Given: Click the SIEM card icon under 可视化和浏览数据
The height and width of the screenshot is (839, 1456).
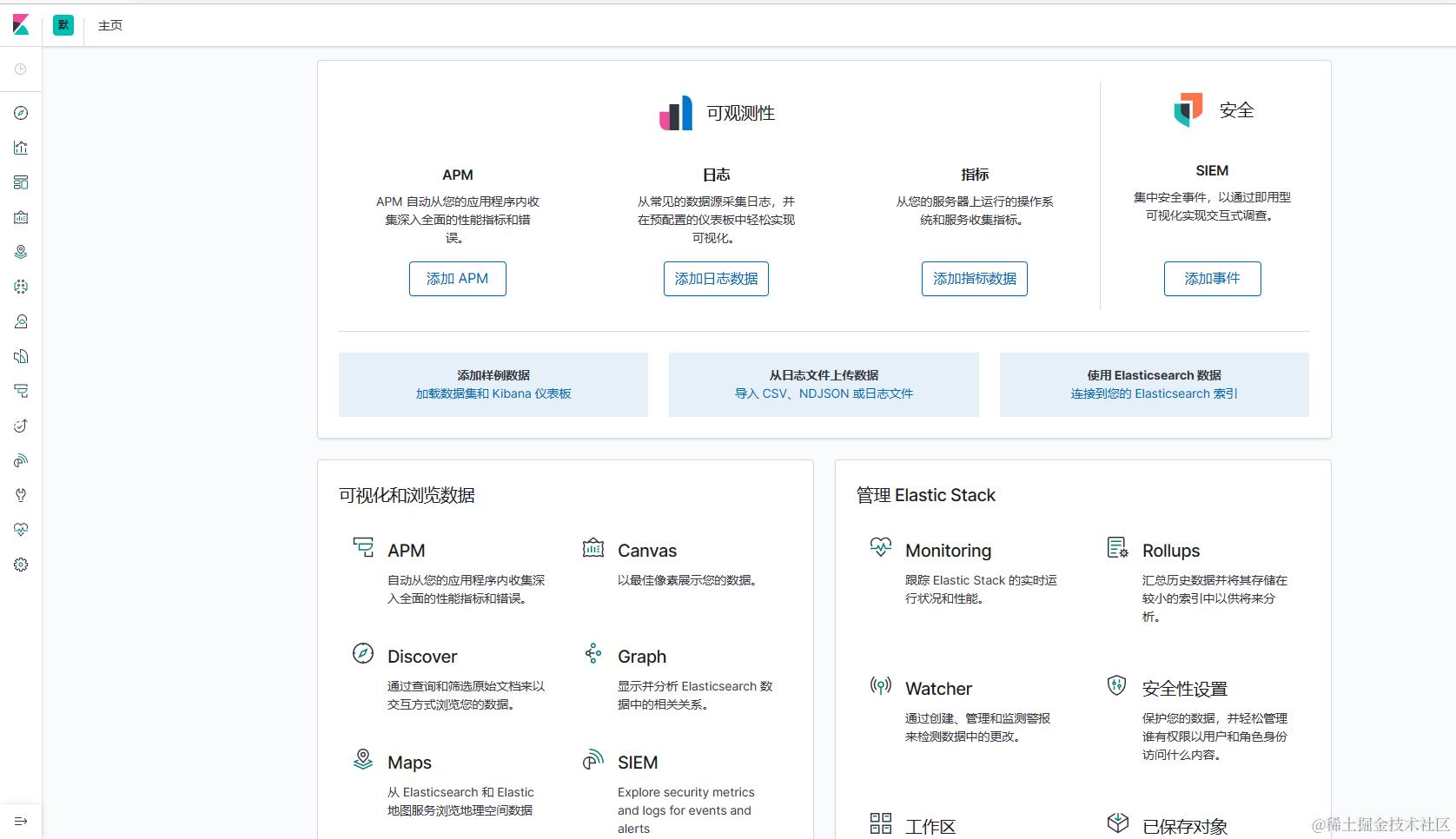Looking at the screenshot, I should (x=593, y=759).
